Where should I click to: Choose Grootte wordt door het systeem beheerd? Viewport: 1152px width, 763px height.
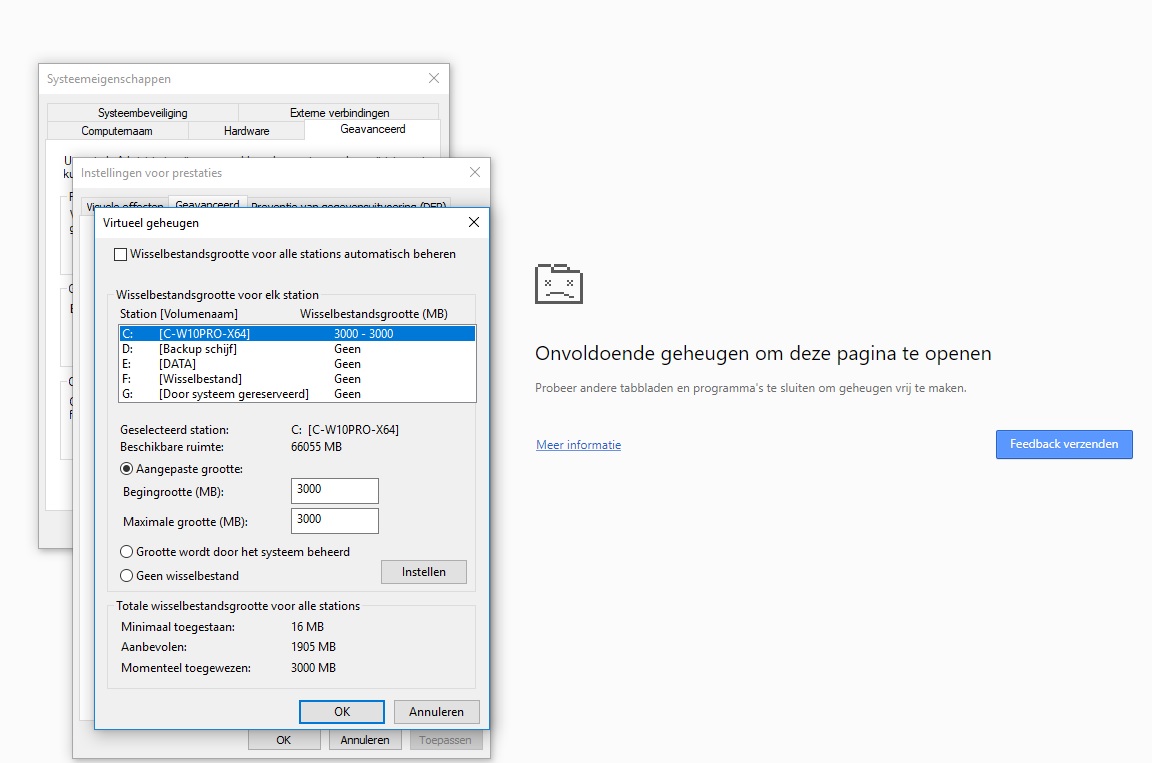pyautogui.click(x=127, y=551)
